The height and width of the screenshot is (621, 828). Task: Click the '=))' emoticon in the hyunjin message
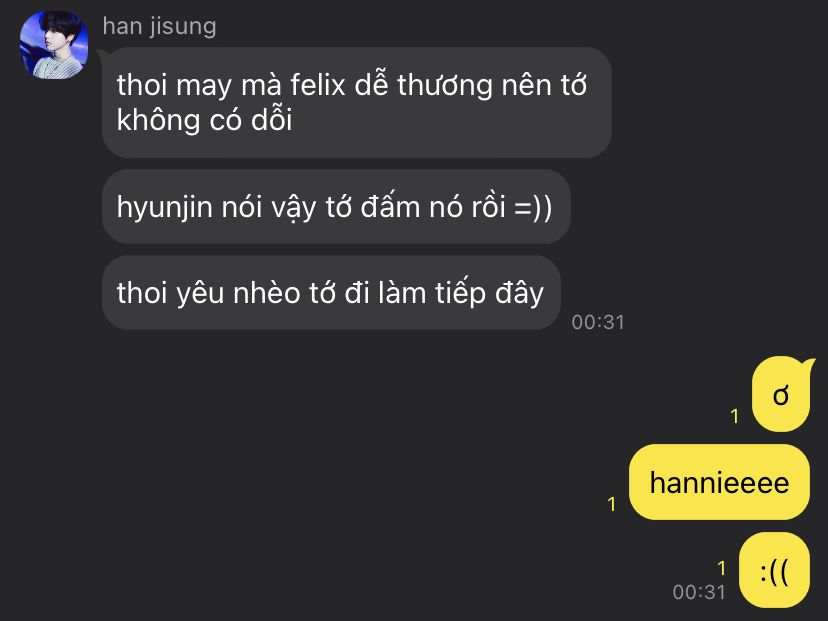(533, 206)
